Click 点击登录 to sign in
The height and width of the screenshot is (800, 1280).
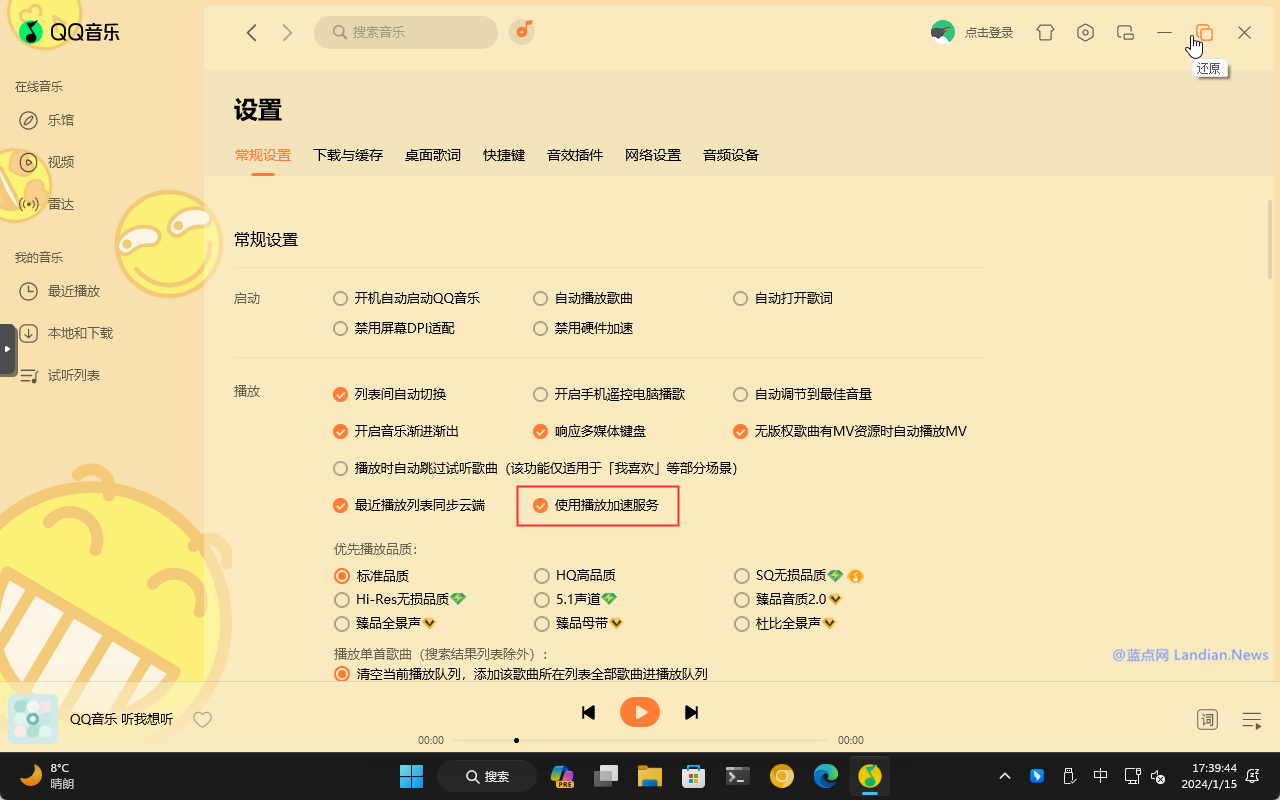tap(989, 33)
